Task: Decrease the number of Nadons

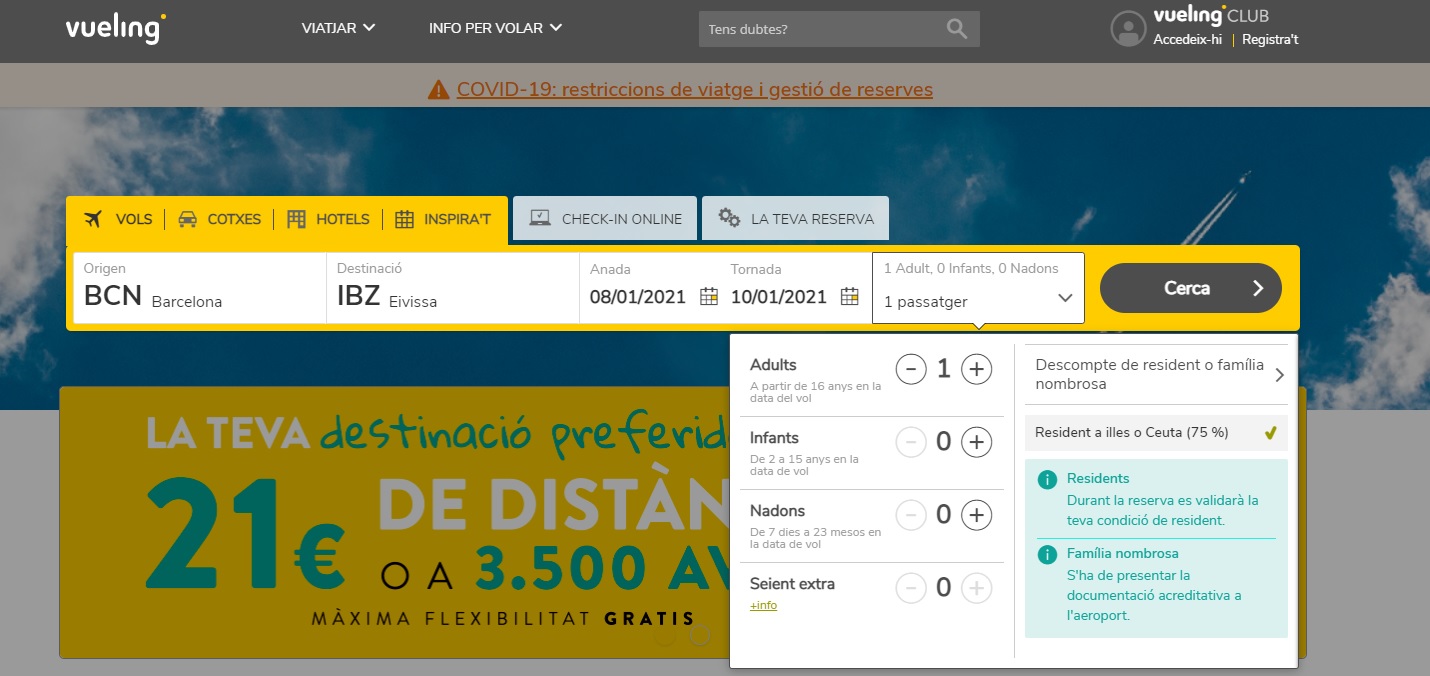Action: pos(910,515)
